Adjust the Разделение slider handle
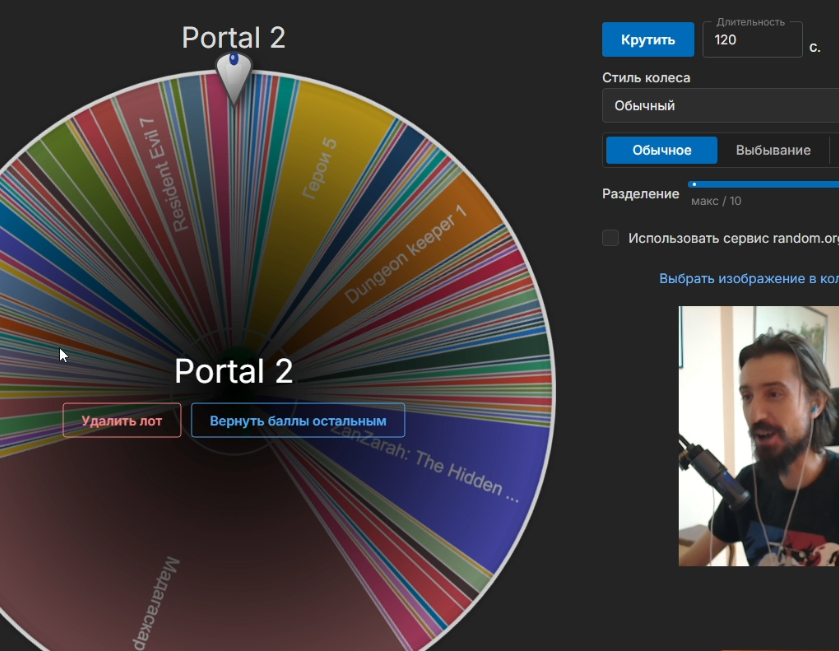839x651 pixels. (x=694, y=185)
